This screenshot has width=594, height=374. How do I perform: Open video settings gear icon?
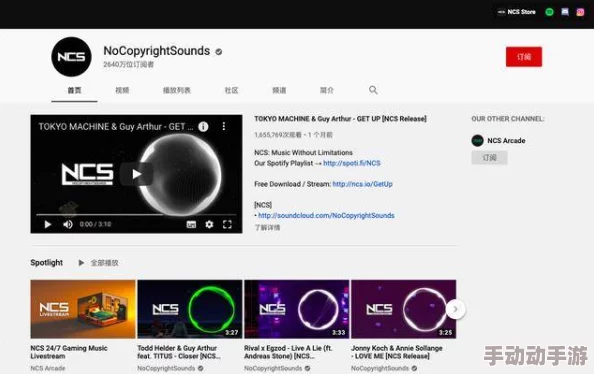209,224
